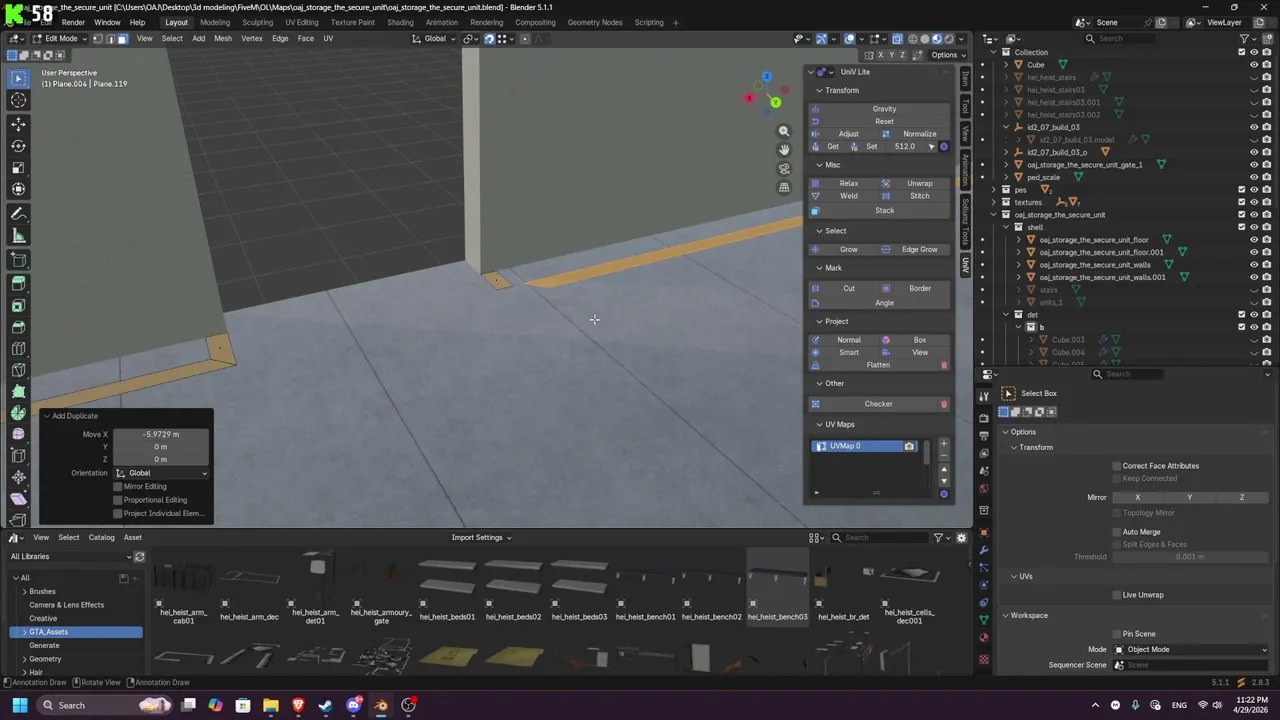The image size is (1280, 720).
Task: Click the Gravity button in UniV Lite
Action: (x=879, y=109)
